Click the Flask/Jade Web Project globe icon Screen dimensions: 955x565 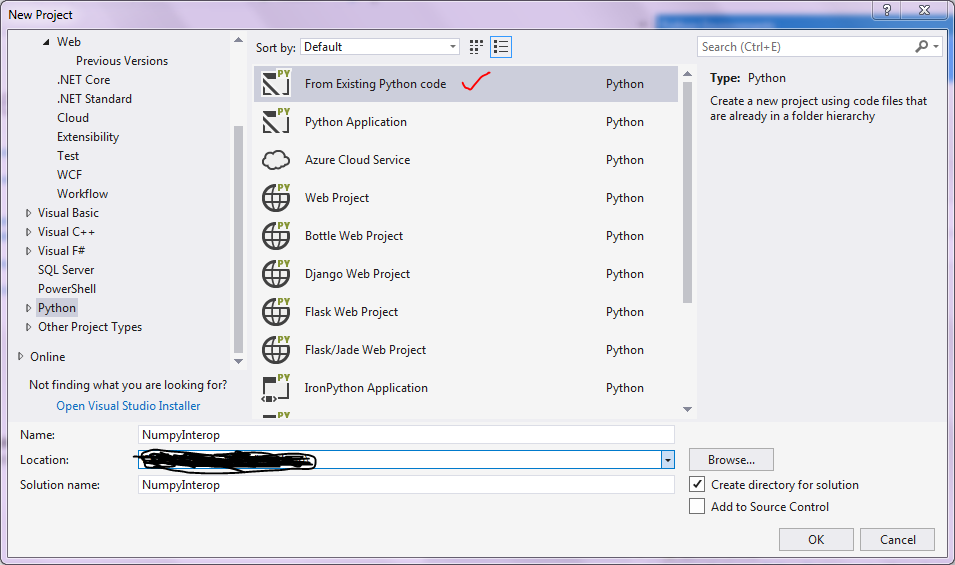tap(276, 349)
